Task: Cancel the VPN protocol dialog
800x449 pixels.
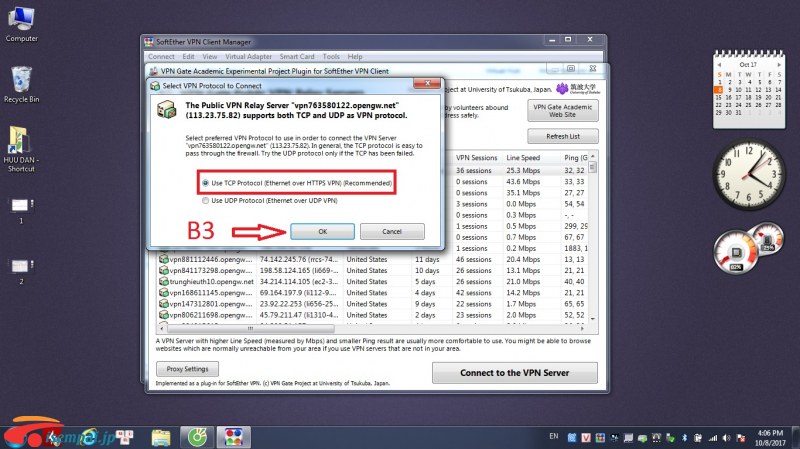Action: click(x=392, y=231)
